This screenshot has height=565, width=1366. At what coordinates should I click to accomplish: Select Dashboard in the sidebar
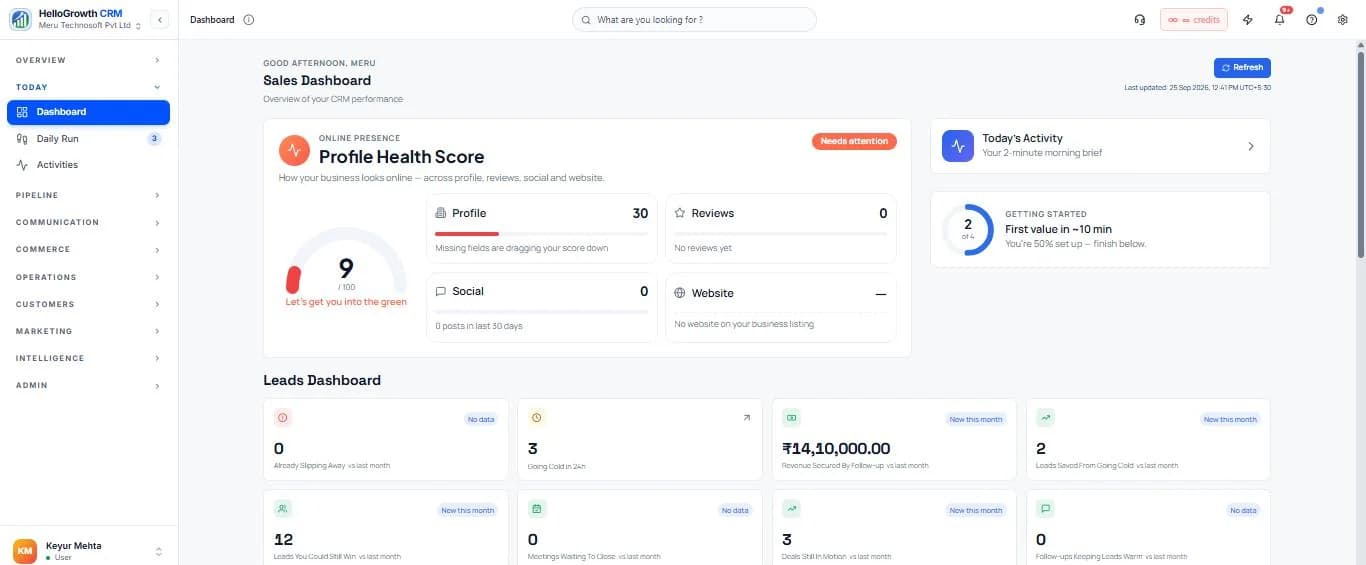click(x=88, y=112)
